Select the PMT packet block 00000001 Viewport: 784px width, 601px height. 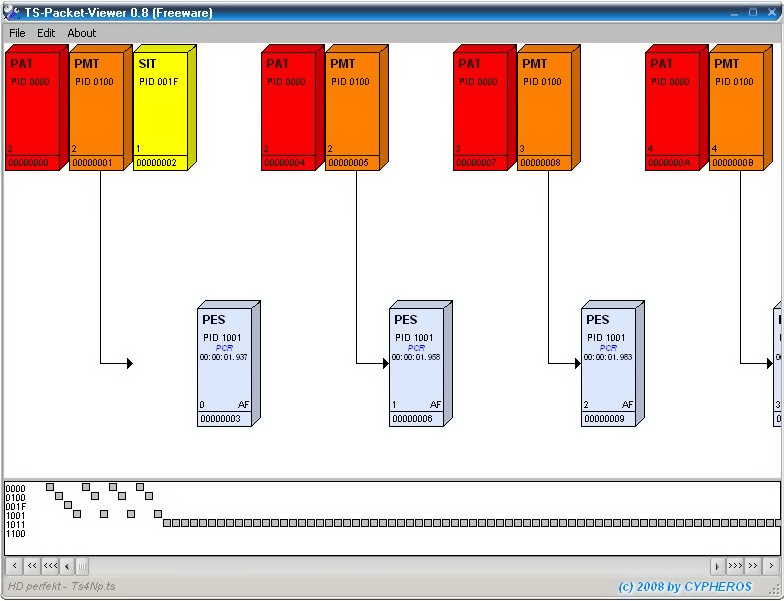100,108
